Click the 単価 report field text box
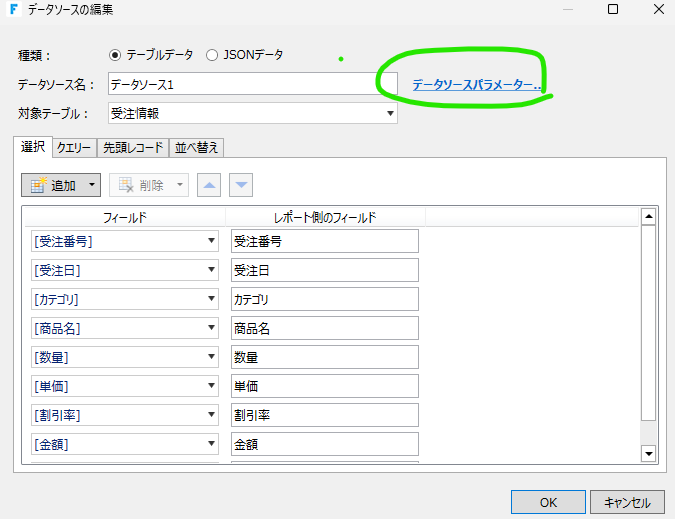Image resolution: width=675 pixels, height=519 pixels. click(x=324, y=386)
